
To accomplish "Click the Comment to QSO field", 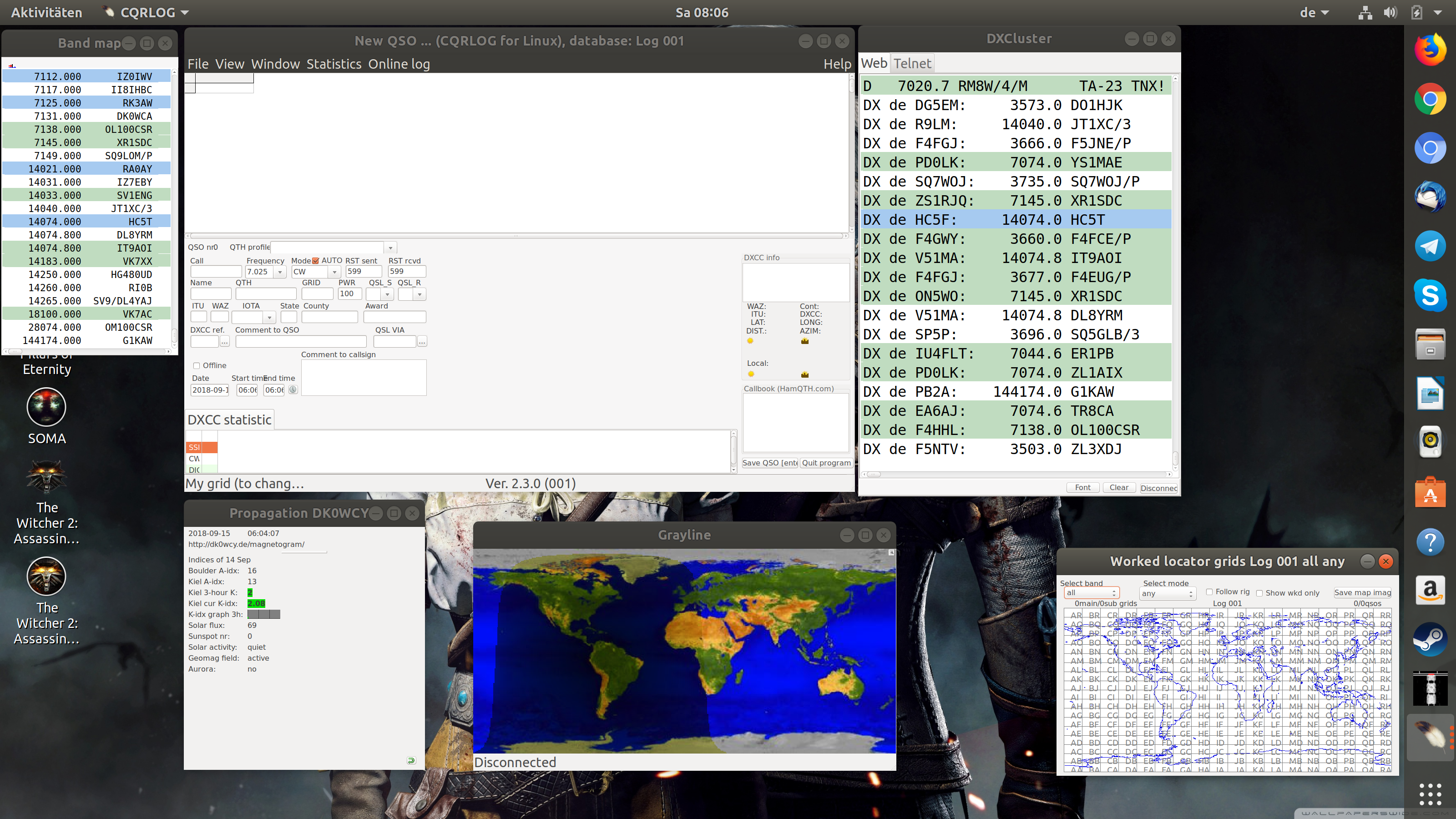I will coord(301,341).
